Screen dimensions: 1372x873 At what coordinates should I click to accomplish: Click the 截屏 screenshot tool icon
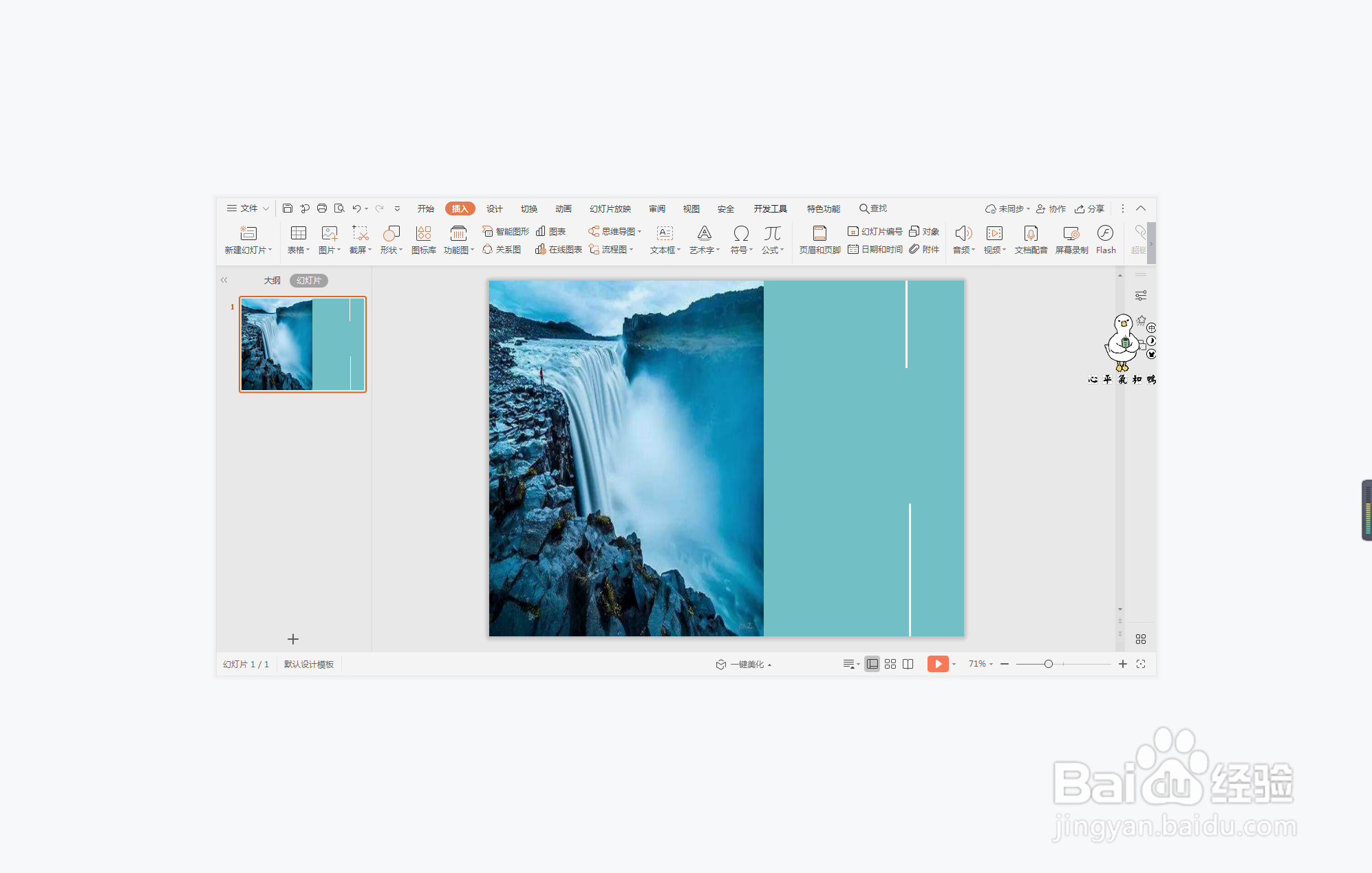tap(360, 233)
